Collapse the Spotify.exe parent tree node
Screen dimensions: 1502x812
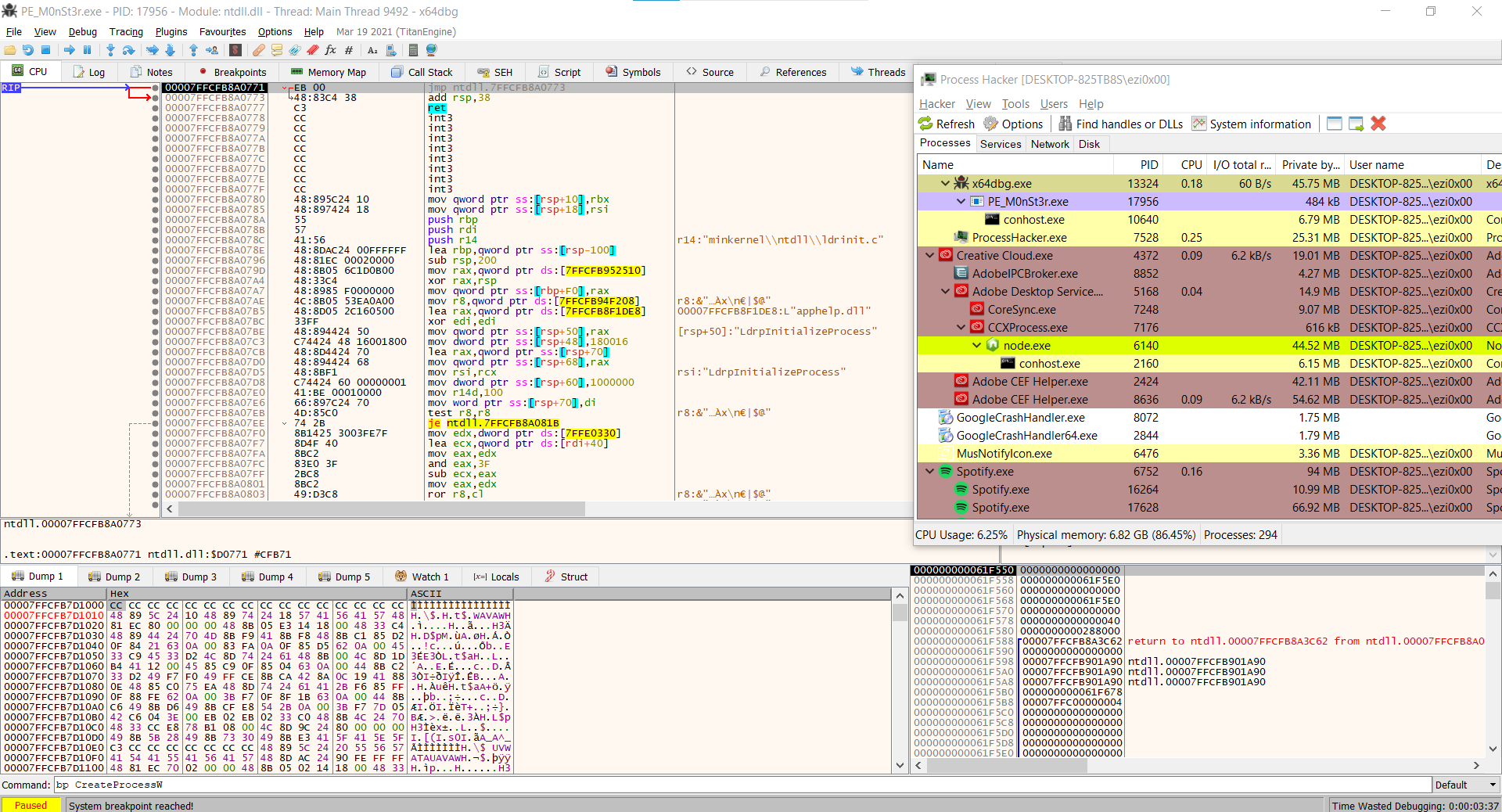[x=929, y=471]
